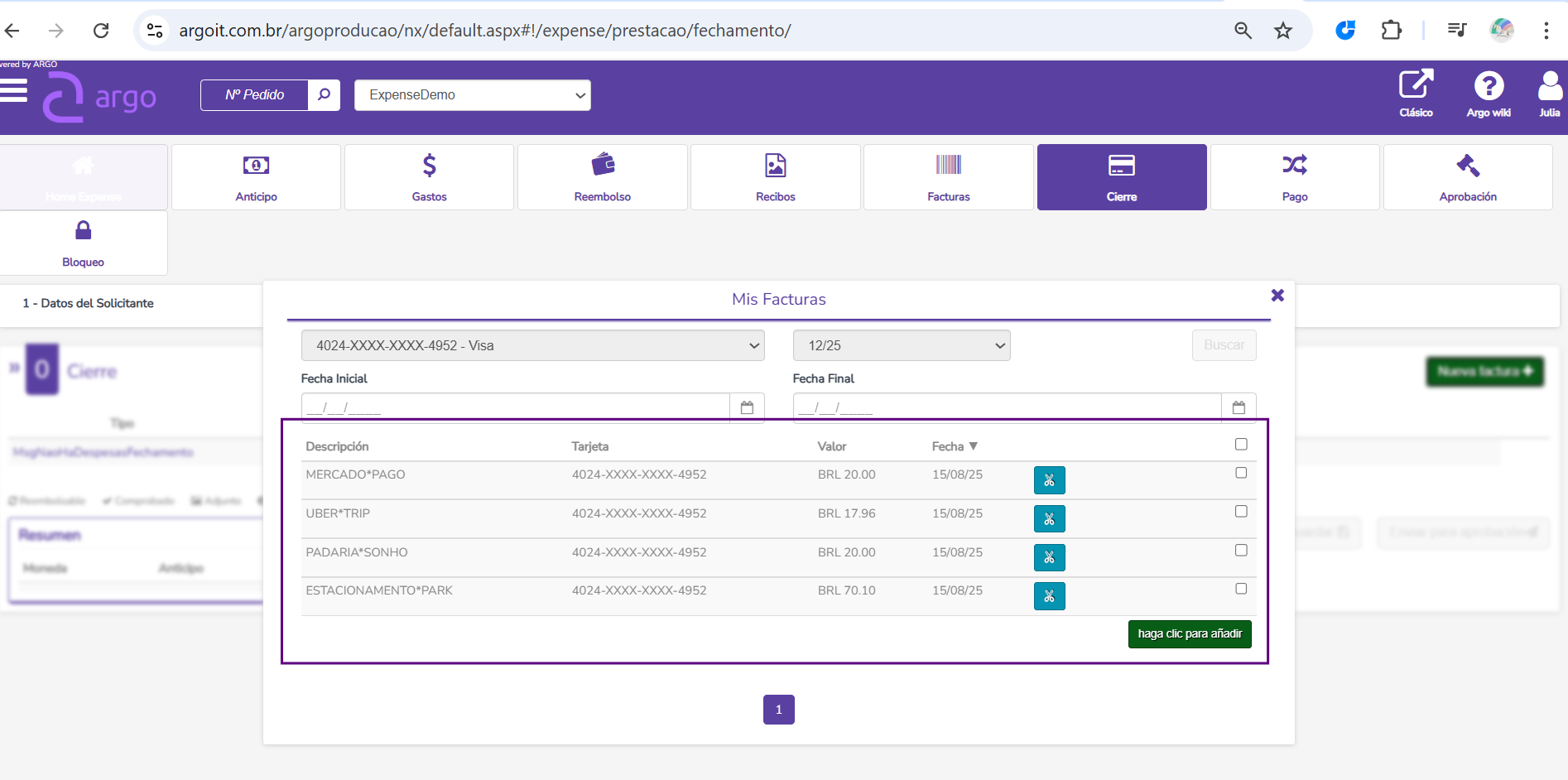Open the hamburger menu beside the argo logo

(14, 90)
